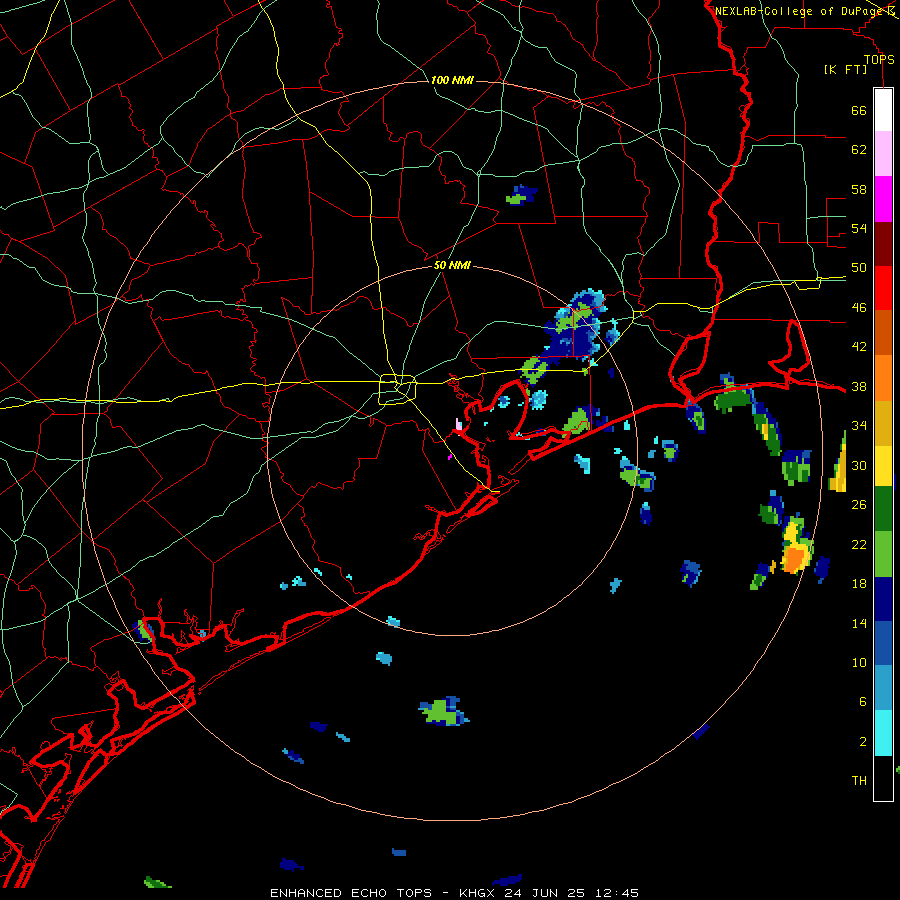The height and width of the screenshot is (900, 900).
Task: Select the light pink legend swatch
Action: (883, 154)
